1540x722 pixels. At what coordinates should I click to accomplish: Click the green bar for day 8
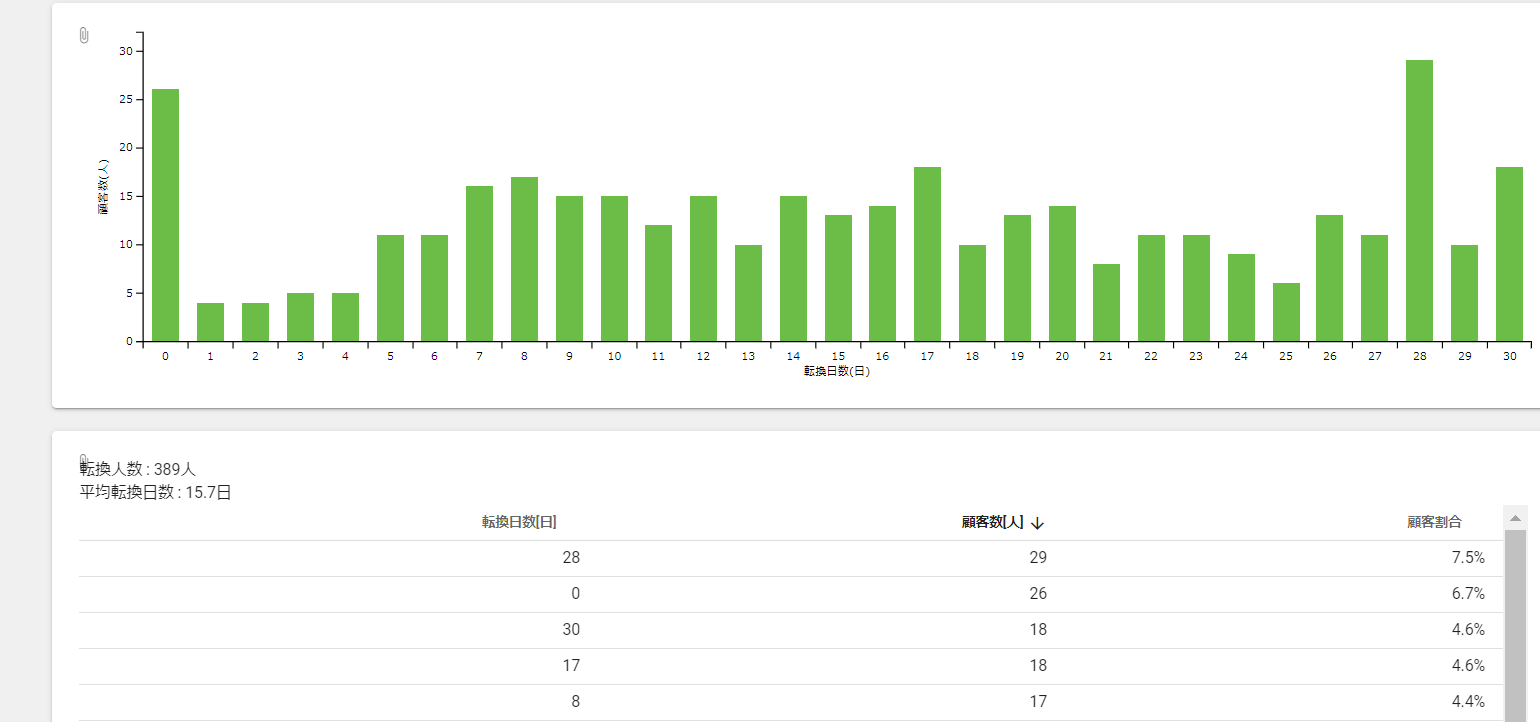coord(524,260)
